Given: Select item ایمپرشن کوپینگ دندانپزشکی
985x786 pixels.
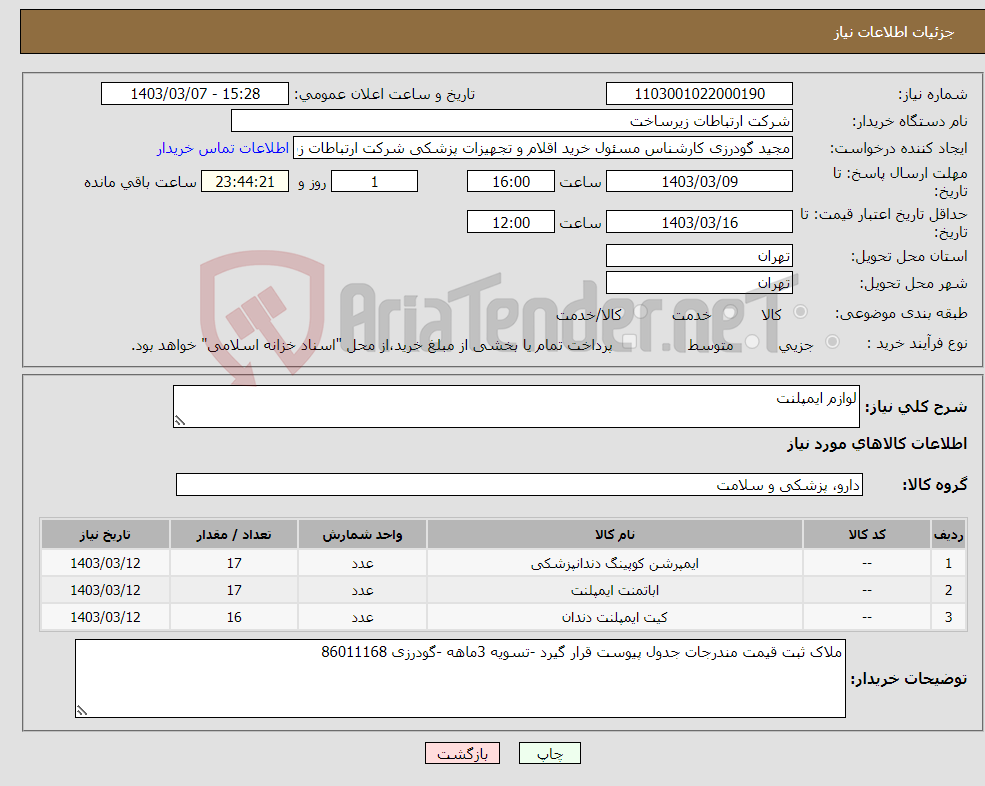Looking at the screenshot, I should 615,564.
